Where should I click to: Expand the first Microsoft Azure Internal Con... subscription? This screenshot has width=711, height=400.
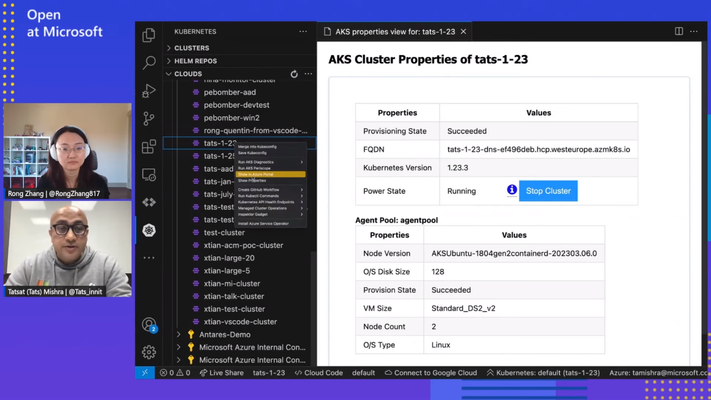[x=178, y=347]
